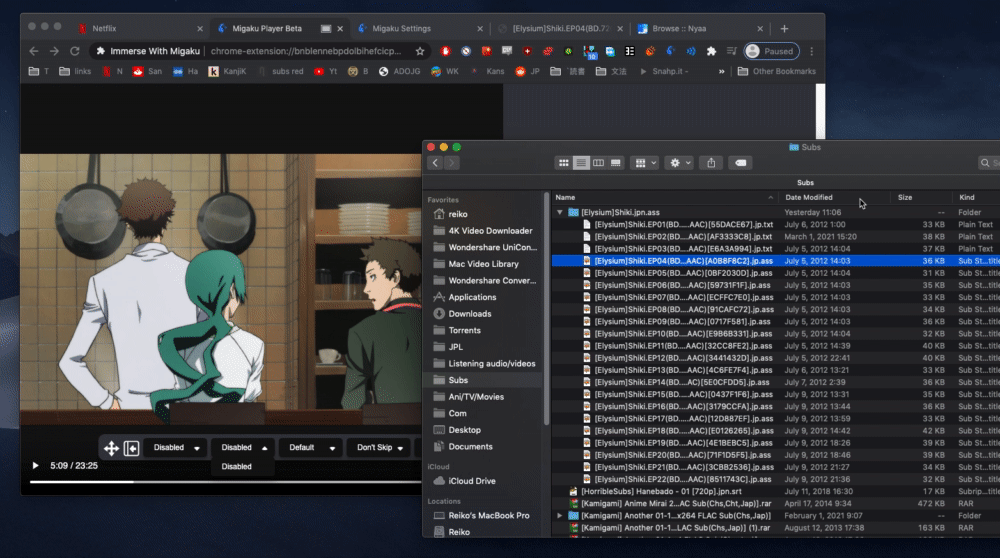Select Disabled option in open dropdown list
Viewport: 1000px width, 558px height.
click(237, 466)
